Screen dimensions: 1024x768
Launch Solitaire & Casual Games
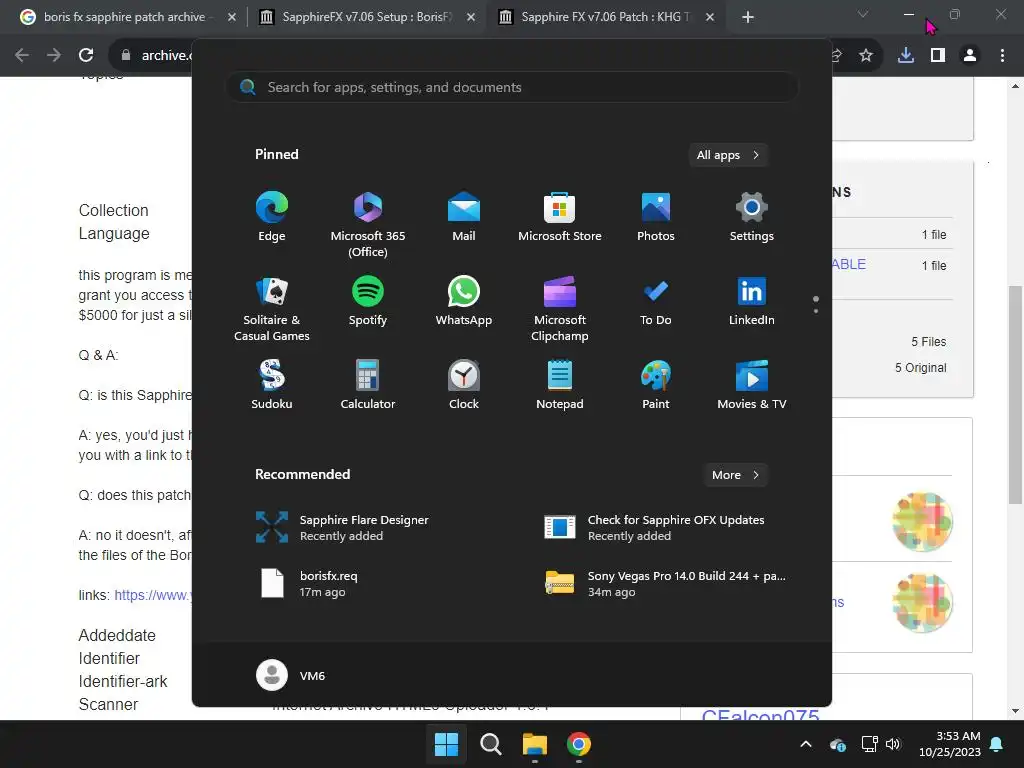(x=272, y=309)
